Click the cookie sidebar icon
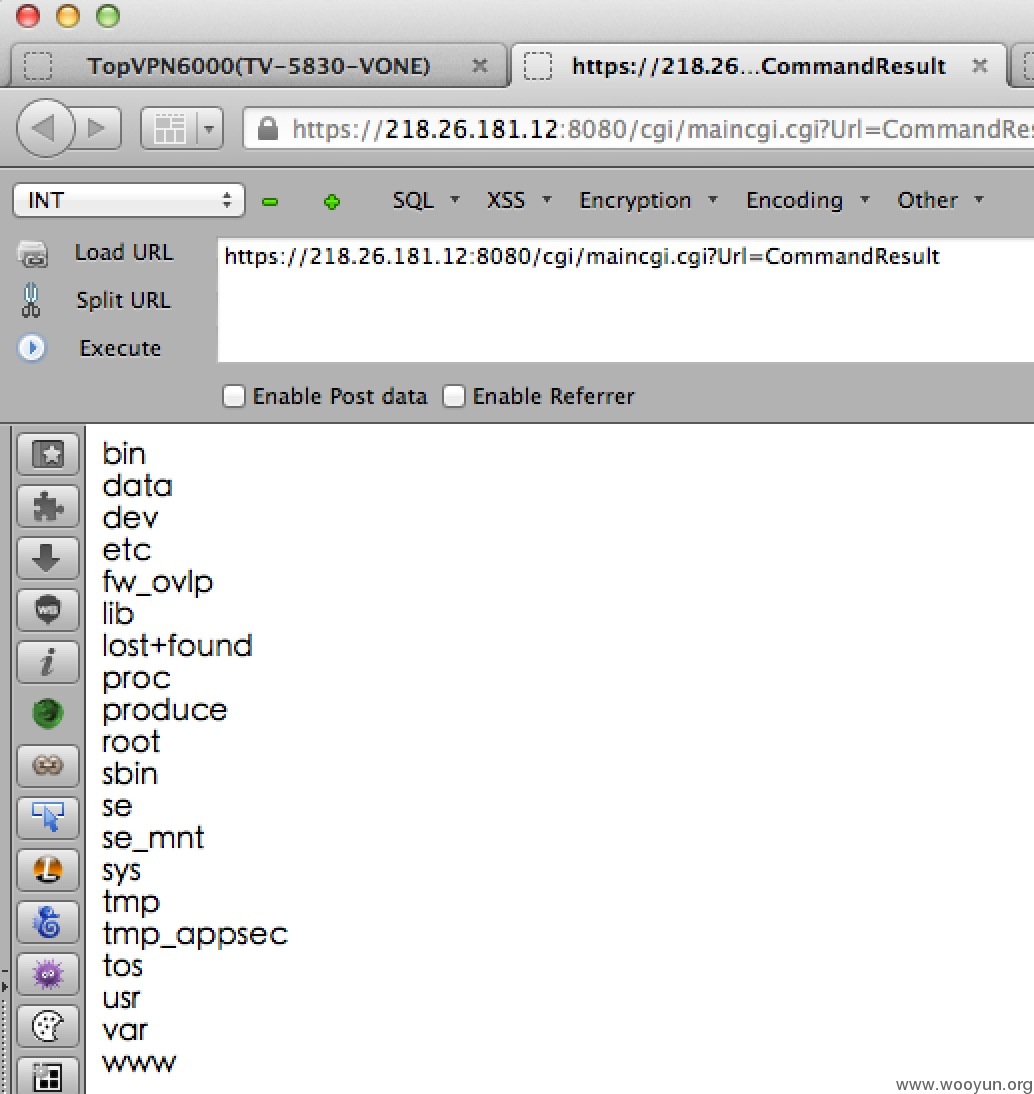The width and height of the screenshot is (1034, 1094). [47, 1026]
